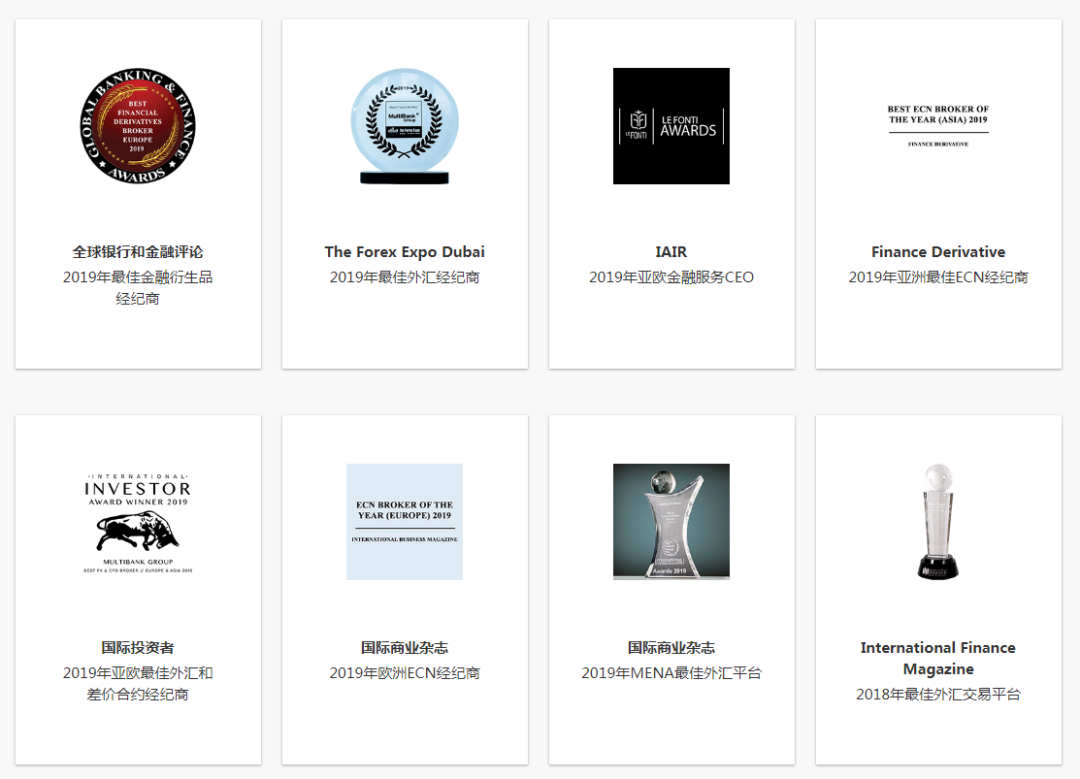Select The Forex Expo Dubai title
Screen dimensions: 1080x779
(x=404, y=252)
